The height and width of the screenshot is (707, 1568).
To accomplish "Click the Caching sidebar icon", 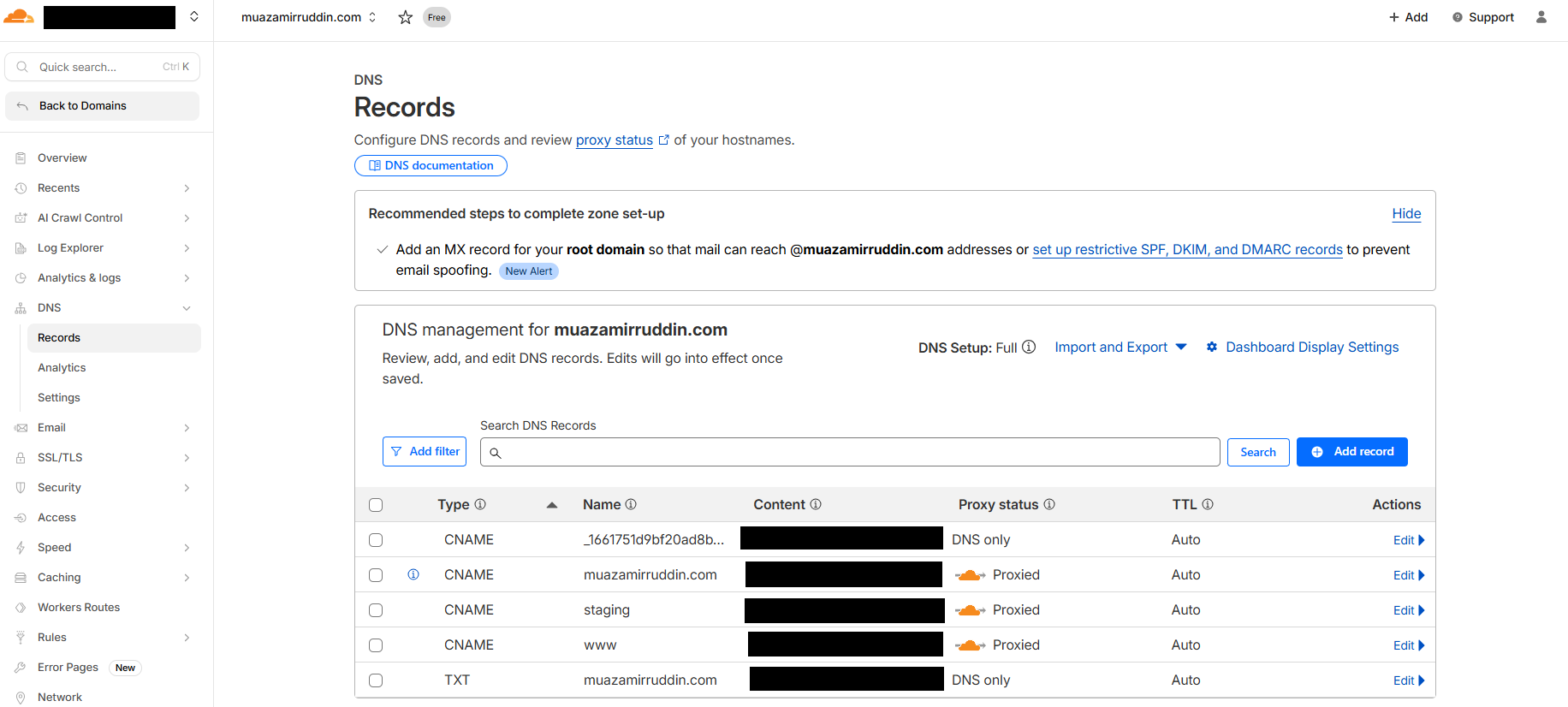I will 21,578.
